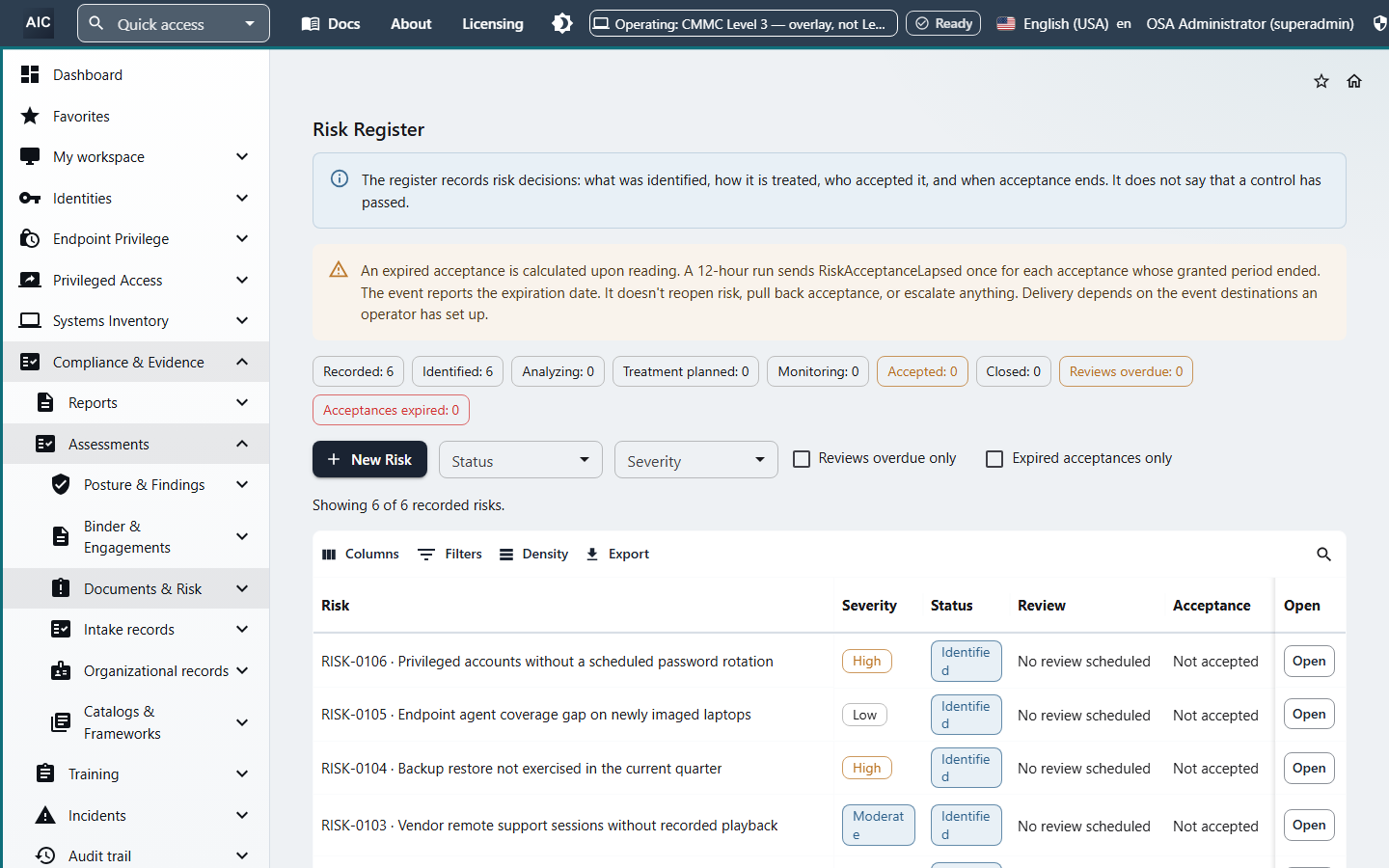The height and width of the screenshot is (868, 1389).
Task: Click the shield icon at top right
Action: (1379, 23)
